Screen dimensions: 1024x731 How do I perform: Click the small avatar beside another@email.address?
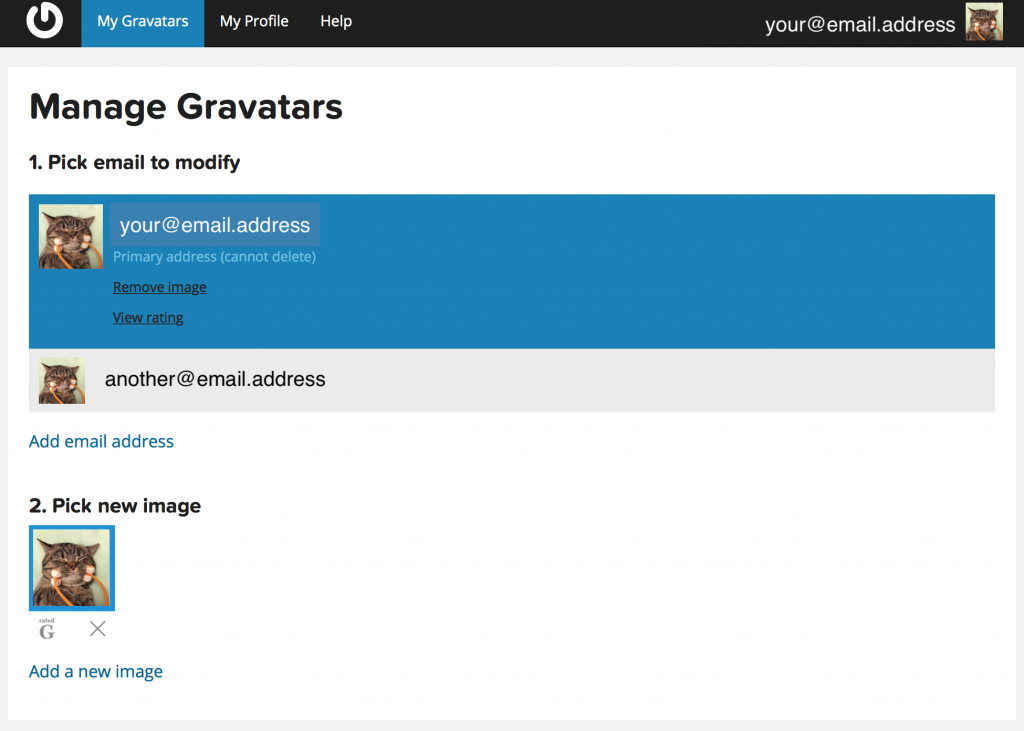pyautogui.click(x=62, y=381)
